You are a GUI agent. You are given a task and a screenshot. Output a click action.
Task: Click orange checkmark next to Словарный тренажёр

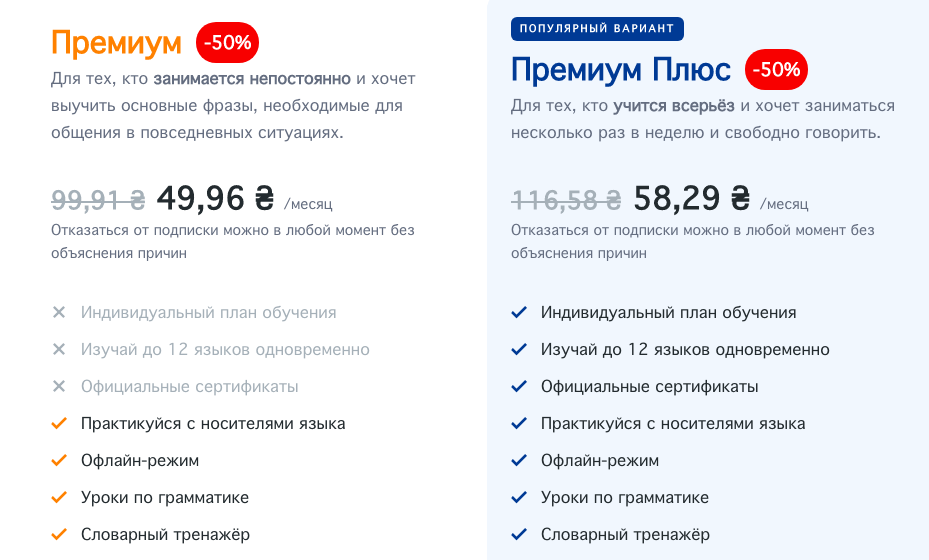59,535
